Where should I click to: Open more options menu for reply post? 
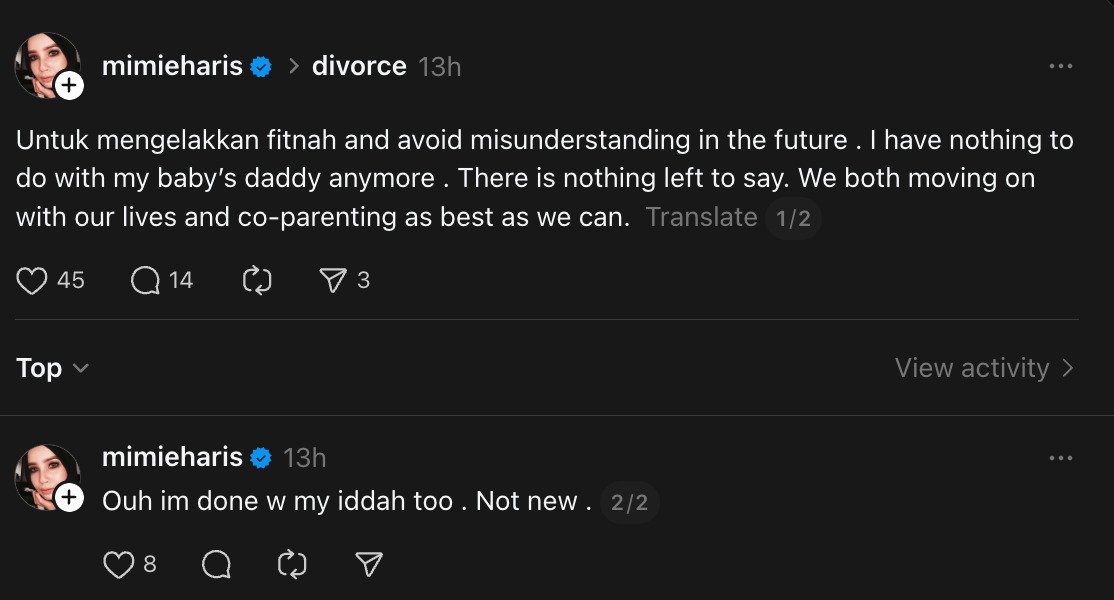point(1060,458)
